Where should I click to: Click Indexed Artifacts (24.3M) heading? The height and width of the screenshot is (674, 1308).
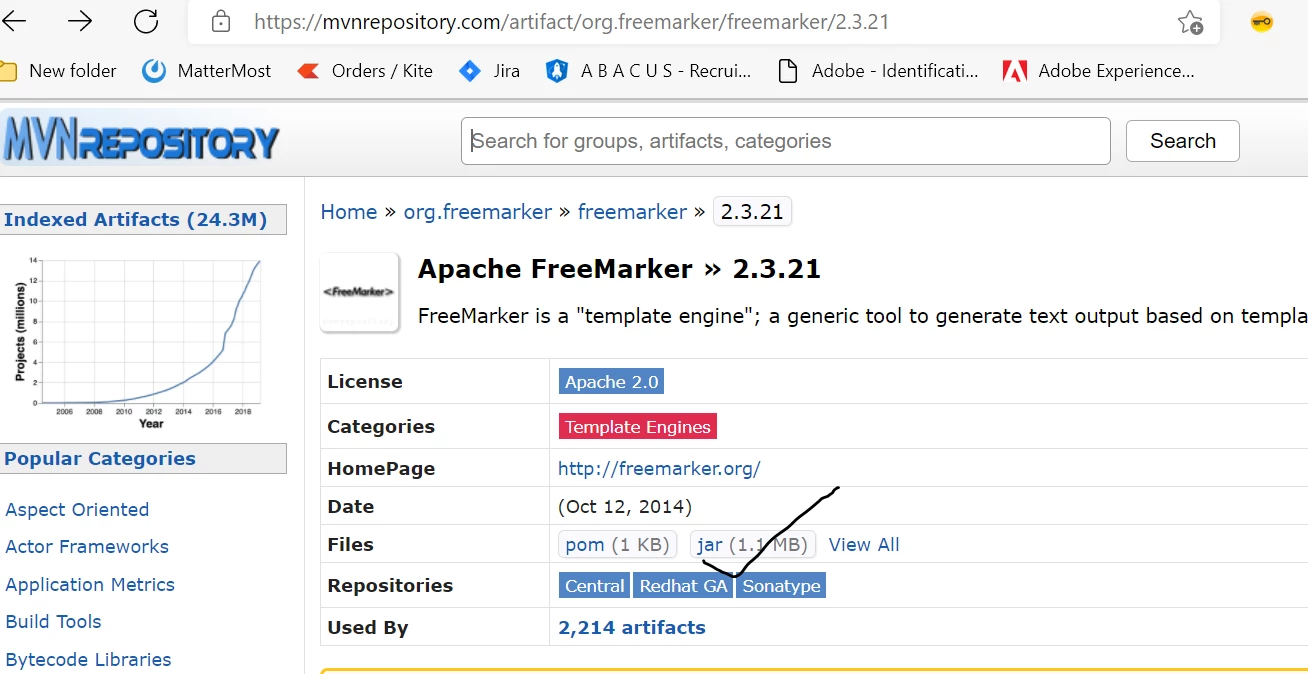[x=135, y=220]
